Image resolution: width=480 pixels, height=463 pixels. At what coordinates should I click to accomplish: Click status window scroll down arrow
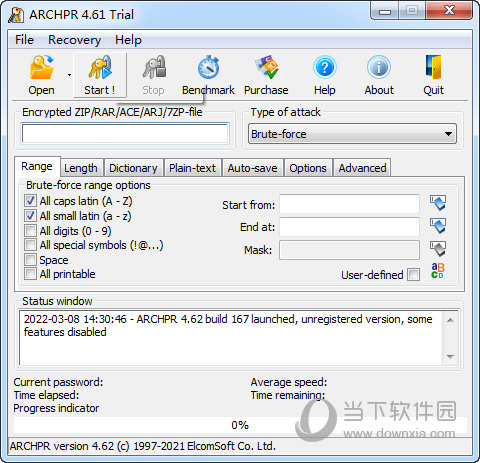(x=450, y=356)
